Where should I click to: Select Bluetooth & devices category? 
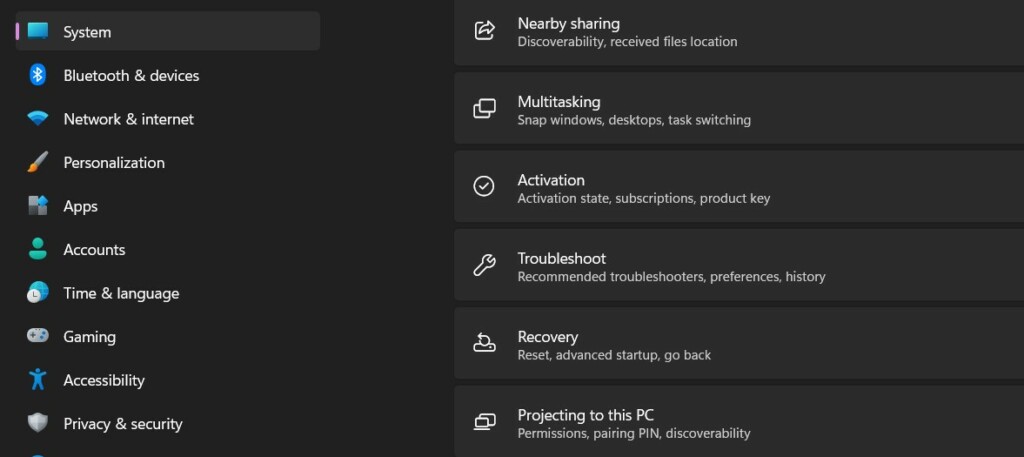(131, 75)
